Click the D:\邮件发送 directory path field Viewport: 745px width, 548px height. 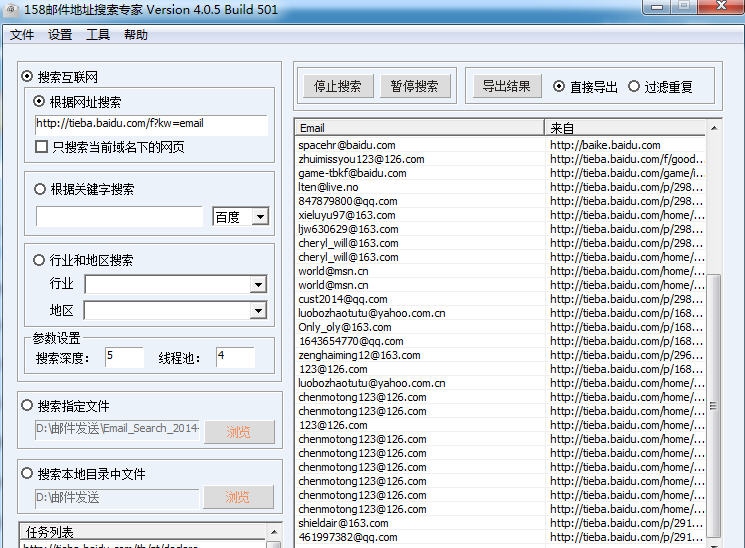(117, 498)
